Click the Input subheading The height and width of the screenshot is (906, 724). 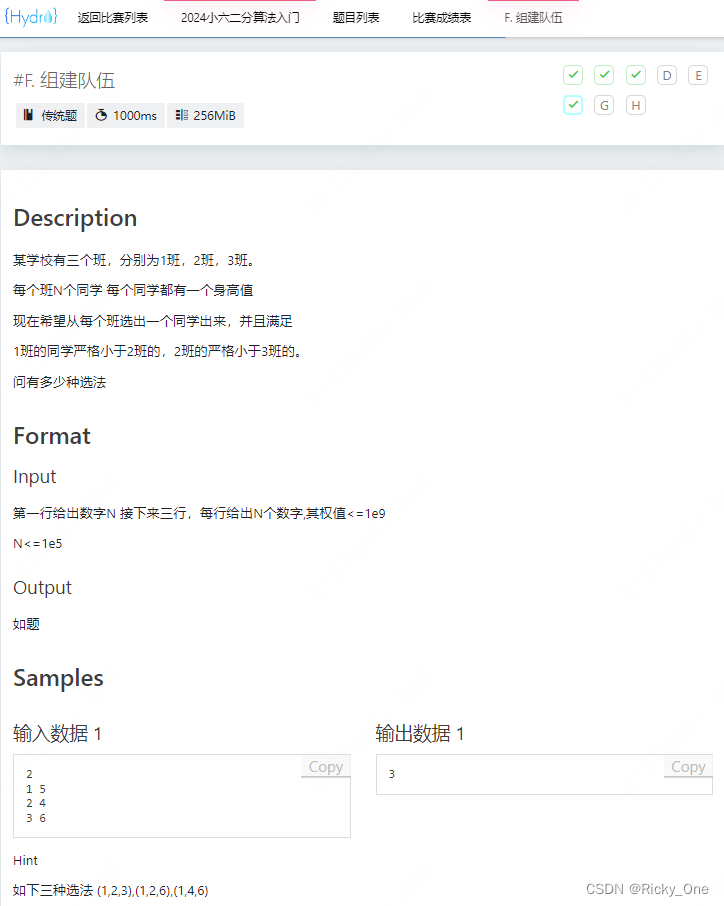click(35, 477)
